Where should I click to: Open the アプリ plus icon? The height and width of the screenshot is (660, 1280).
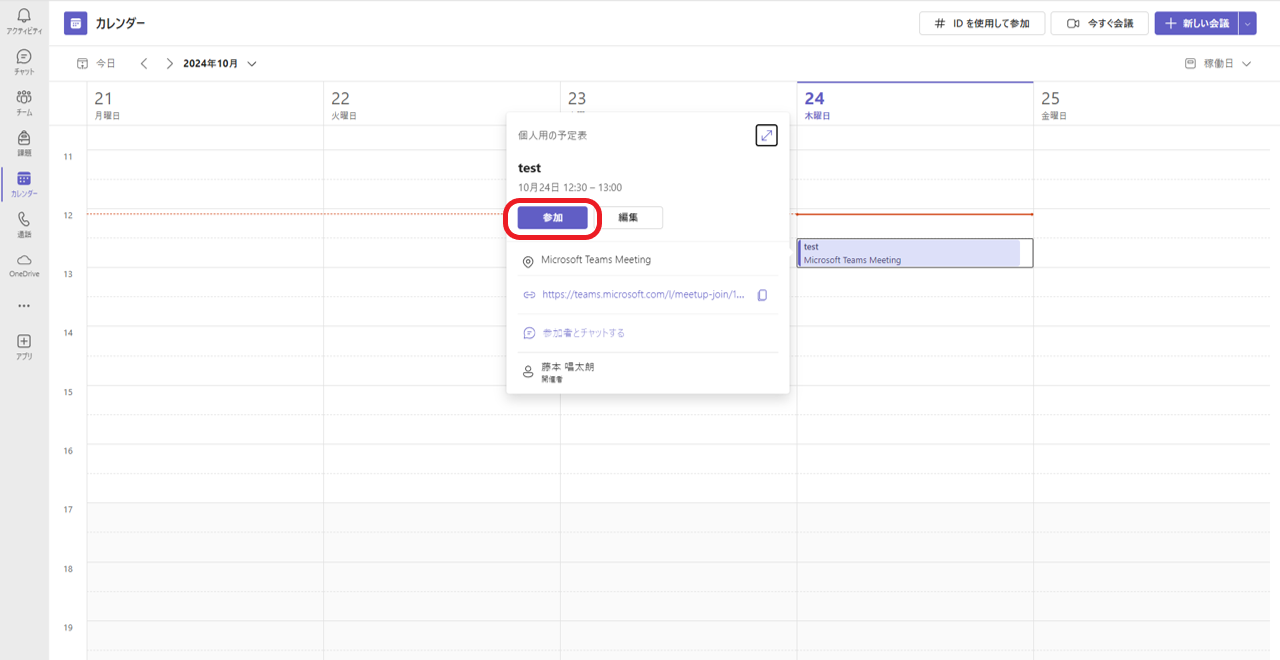point(24,343)
